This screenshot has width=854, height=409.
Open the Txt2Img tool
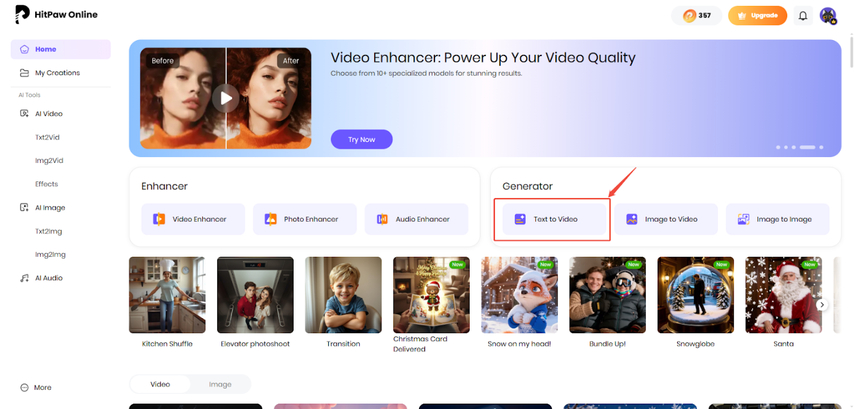click(48, 231)
